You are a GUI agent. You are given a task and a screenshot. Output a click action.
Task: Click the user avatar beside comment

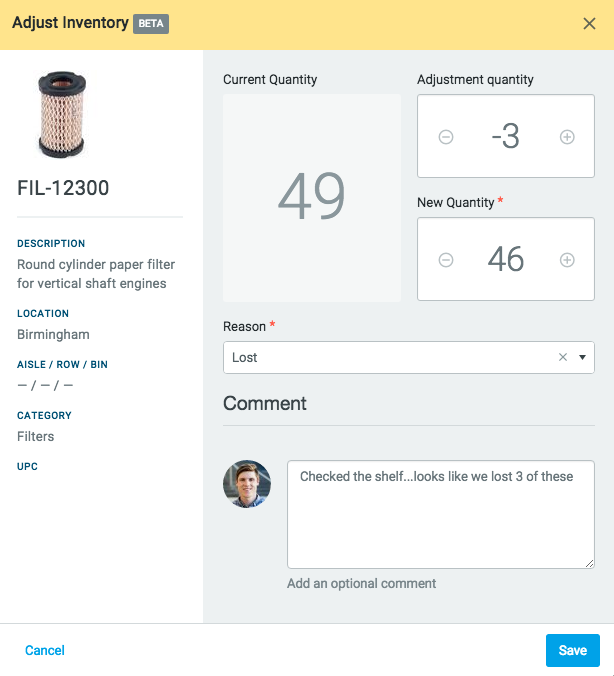247,484
